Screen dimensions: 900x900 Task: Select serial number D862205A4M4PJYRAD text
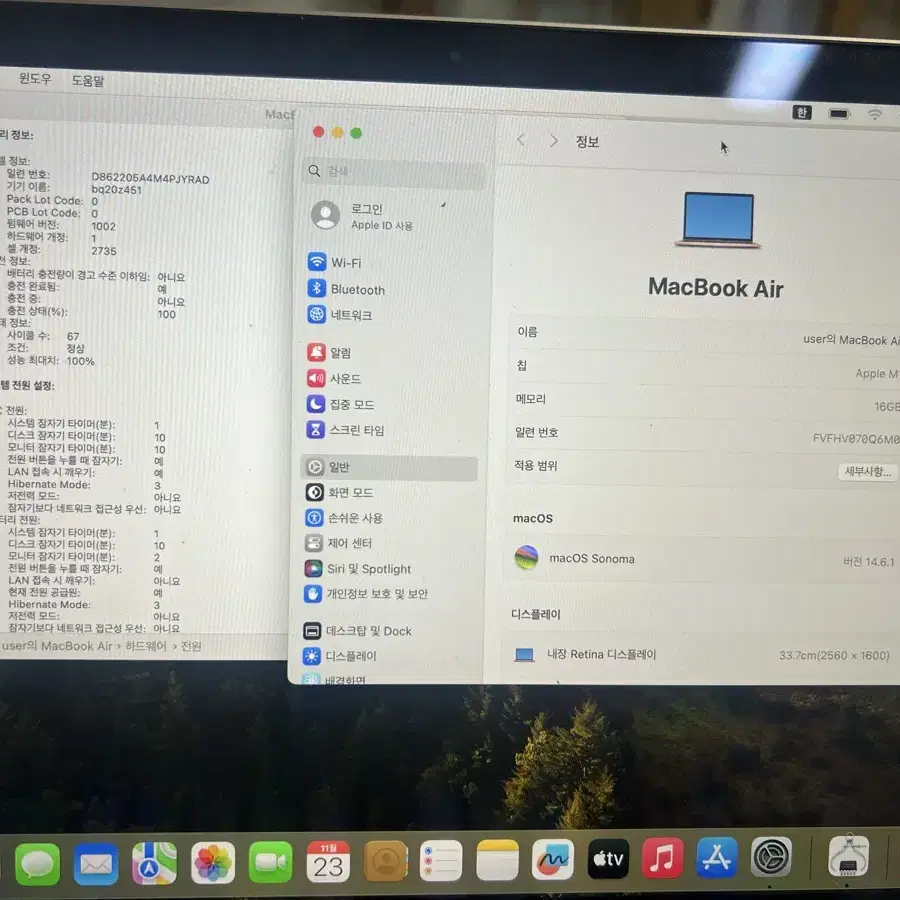coord(150,179)
